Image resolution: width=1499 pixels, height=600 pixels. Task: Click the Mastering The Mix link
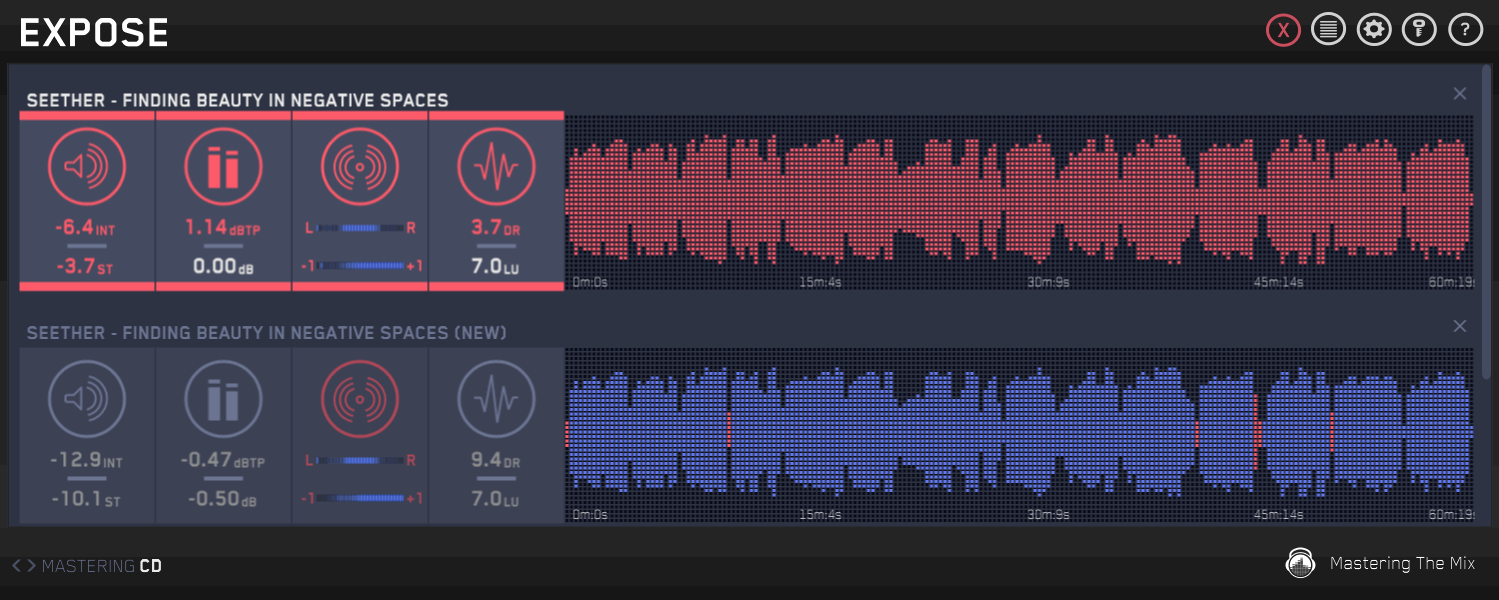(x=1402, y=564)
